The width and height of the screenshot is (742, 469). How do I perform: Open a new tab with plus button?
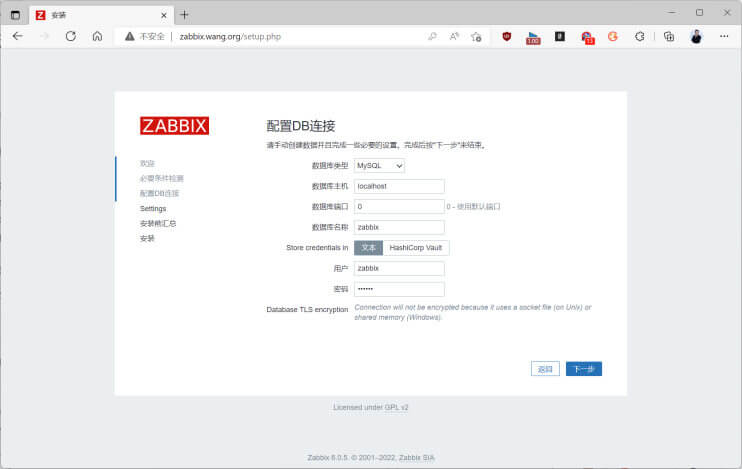(184, 15)
